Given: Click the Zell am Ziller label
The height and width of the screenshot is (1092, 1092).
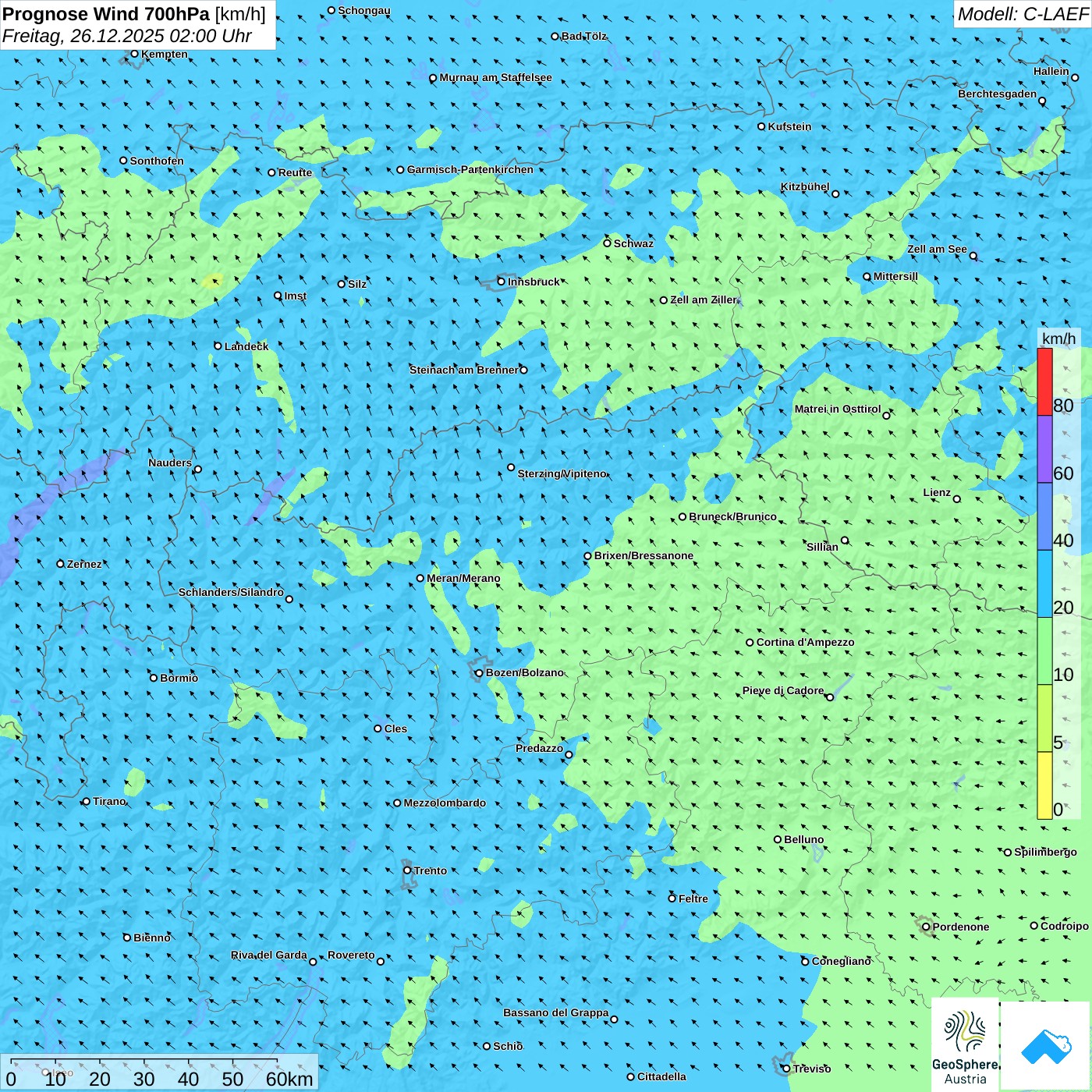Looking at the screenshot, I should coord(704,300).
